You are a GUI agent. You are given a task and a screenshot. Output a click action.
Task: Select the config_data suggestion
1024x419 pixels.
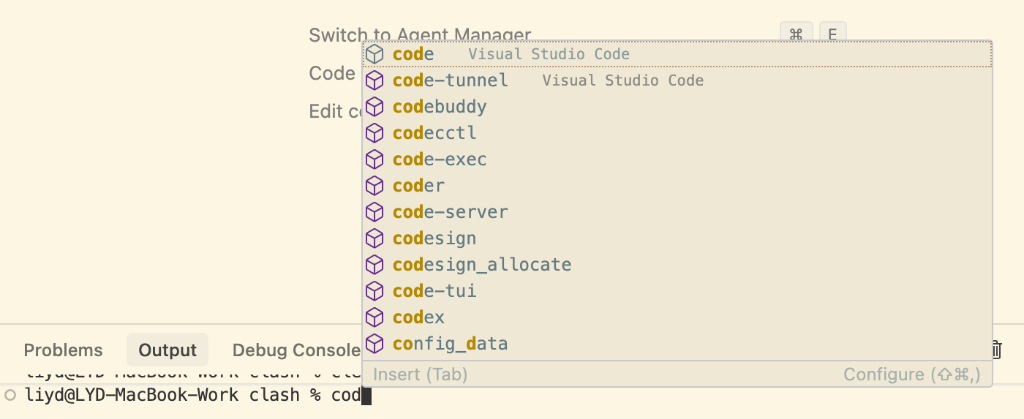450,344
